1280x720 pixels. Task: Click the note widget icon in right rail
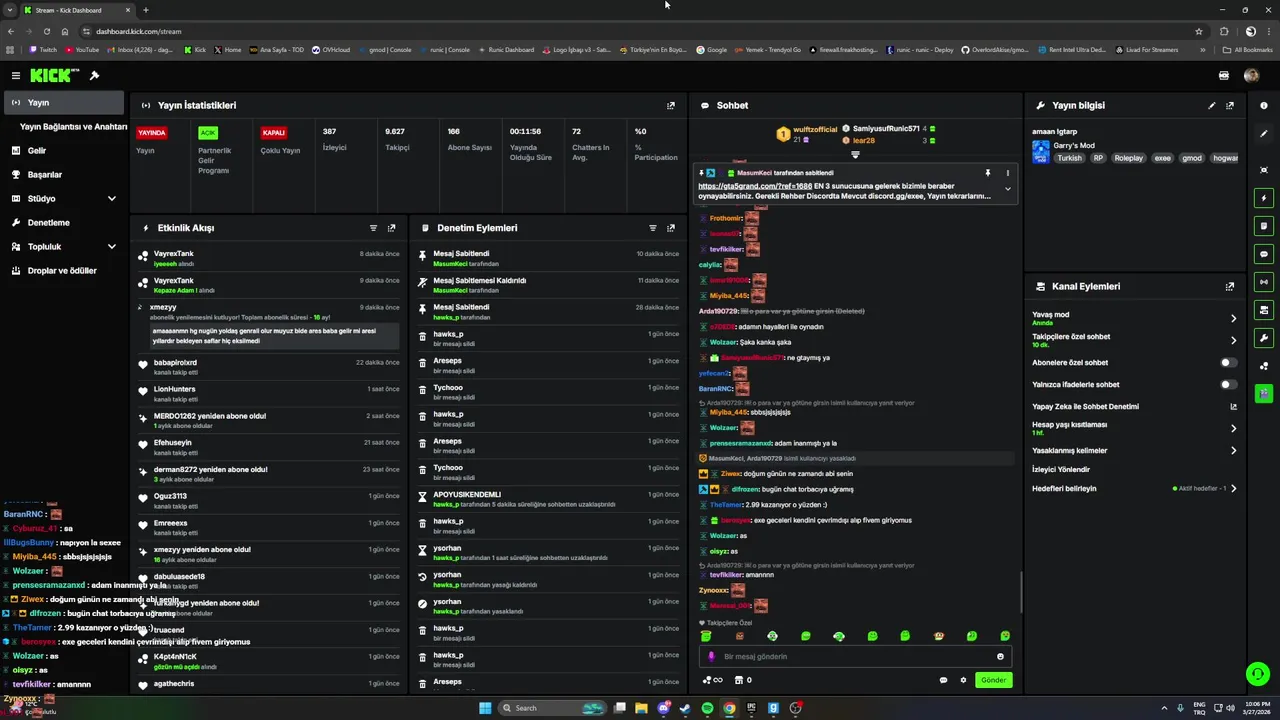[1264, 226]
